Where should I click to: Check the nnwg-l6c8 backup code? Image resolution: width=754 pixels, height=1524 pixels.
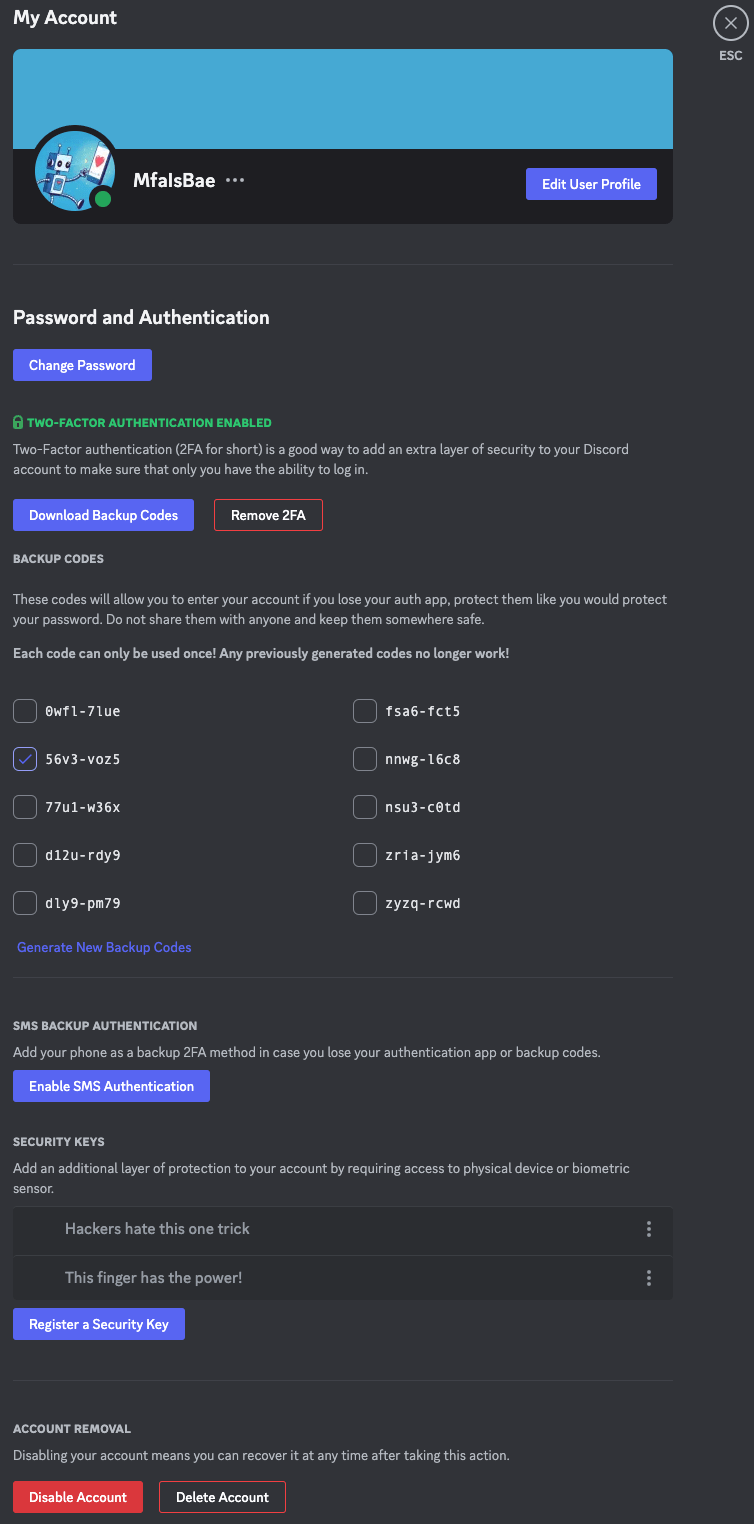365,759
